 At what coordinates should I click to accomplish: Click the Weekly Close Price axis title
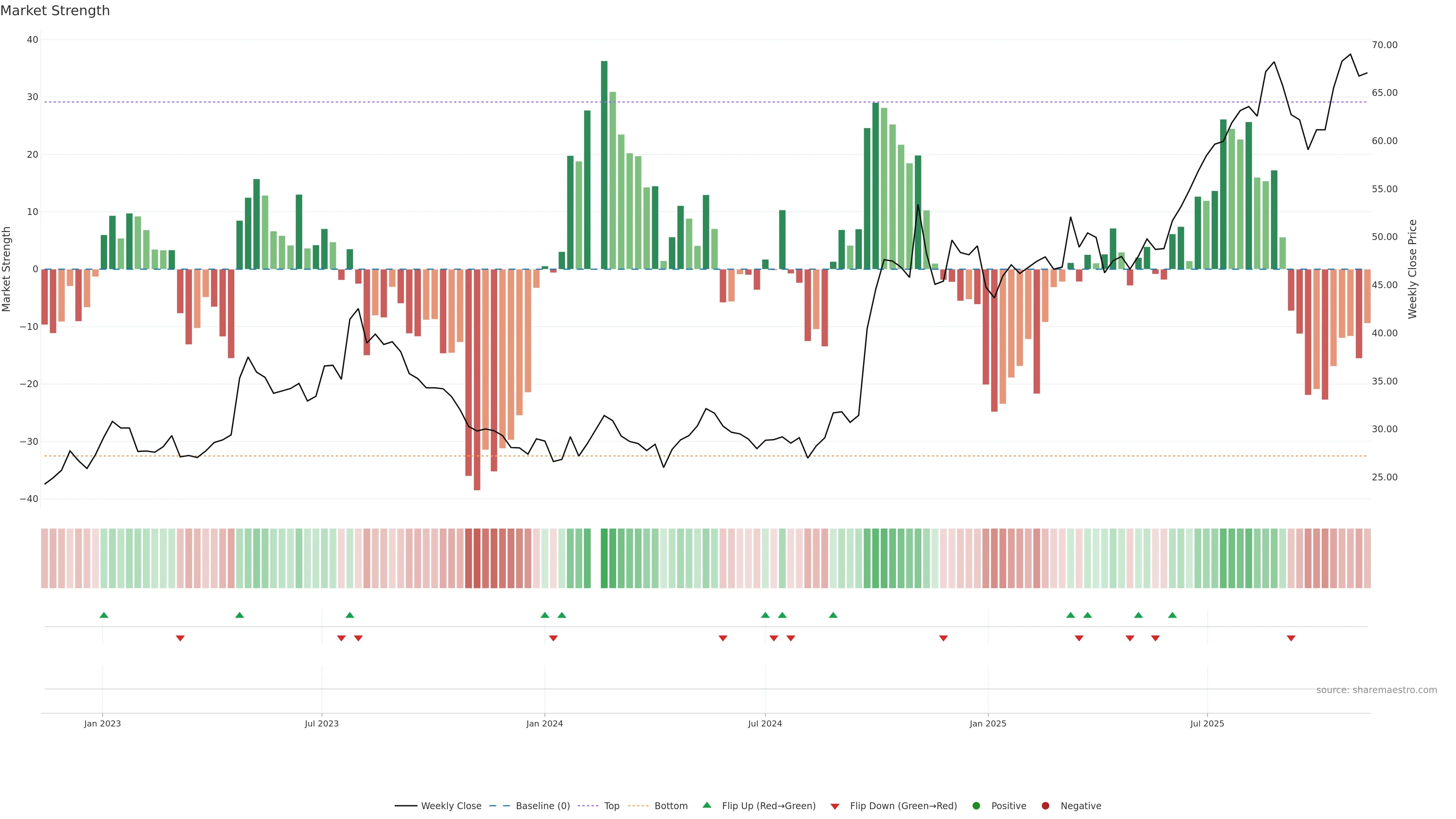(x=1412, y=269)
